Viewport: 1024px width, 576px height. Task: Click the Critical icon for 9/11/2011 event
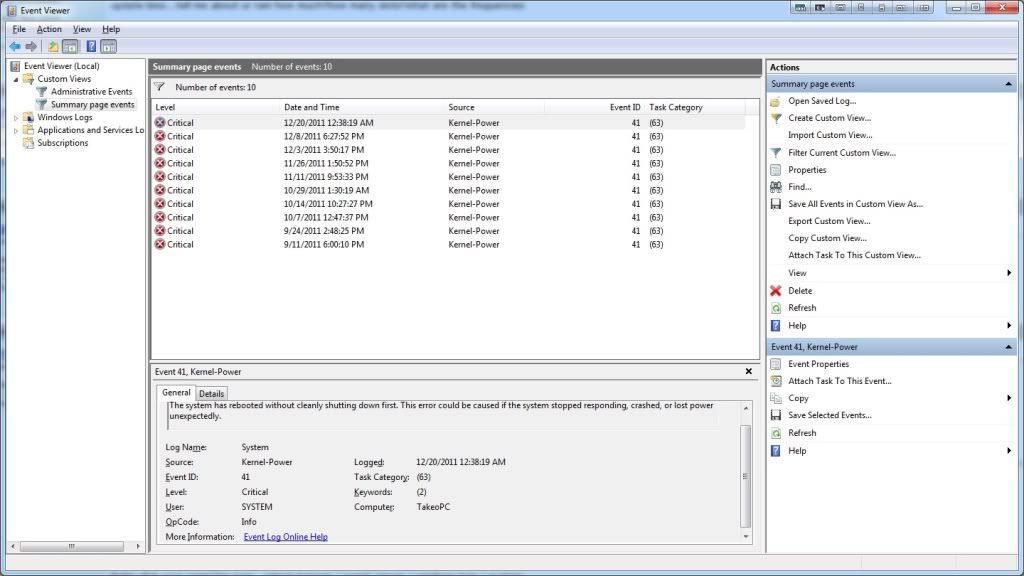160,244
